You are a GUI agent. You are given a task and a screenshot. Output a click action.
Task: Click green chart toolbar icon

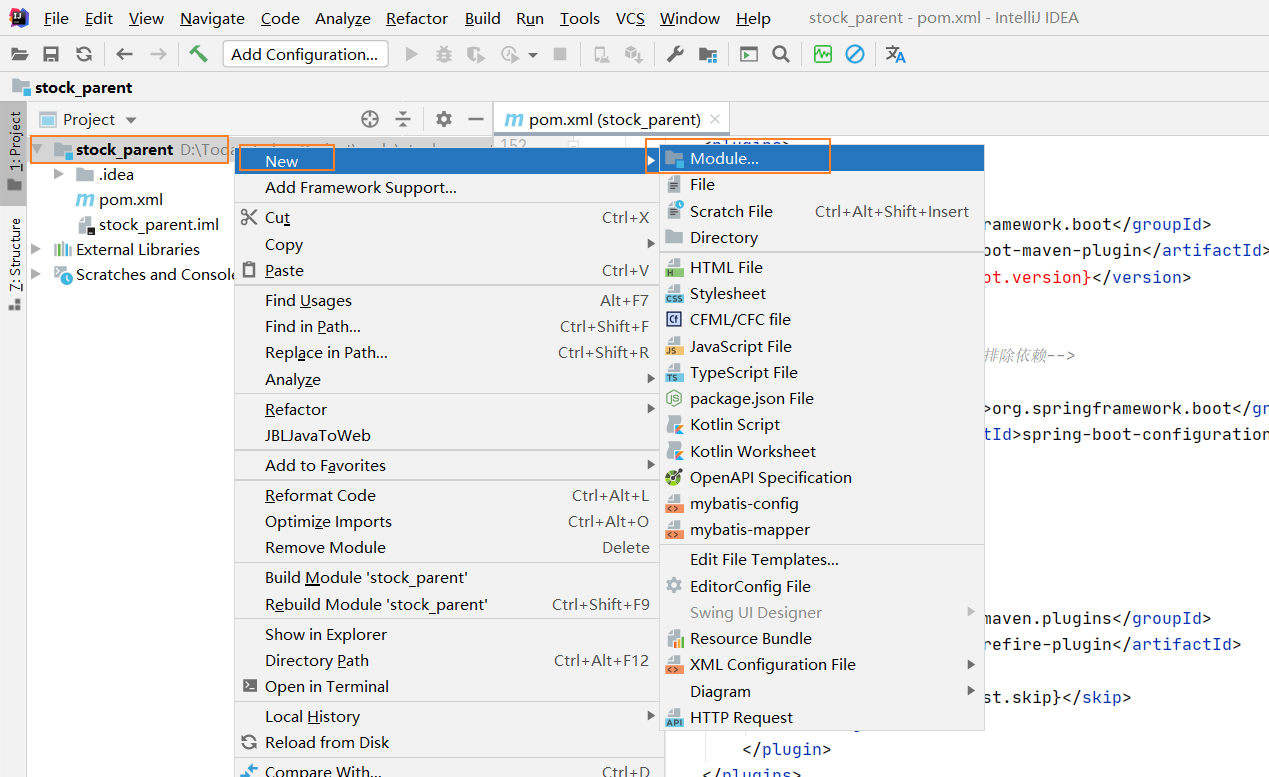click(x=823, y=54)
